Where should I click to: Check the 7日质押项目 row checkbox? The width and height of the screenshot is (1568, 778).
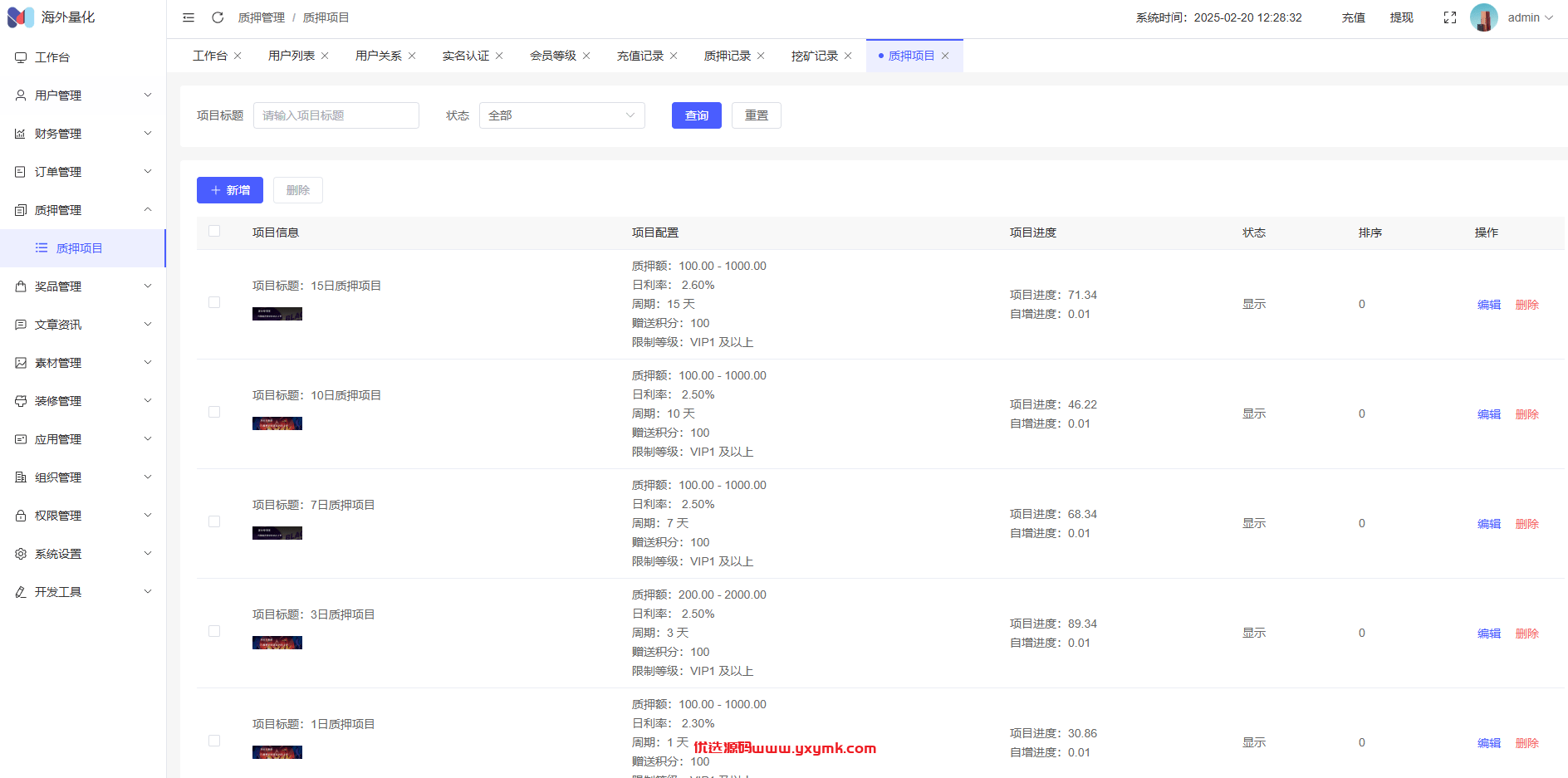click(214, 522)
